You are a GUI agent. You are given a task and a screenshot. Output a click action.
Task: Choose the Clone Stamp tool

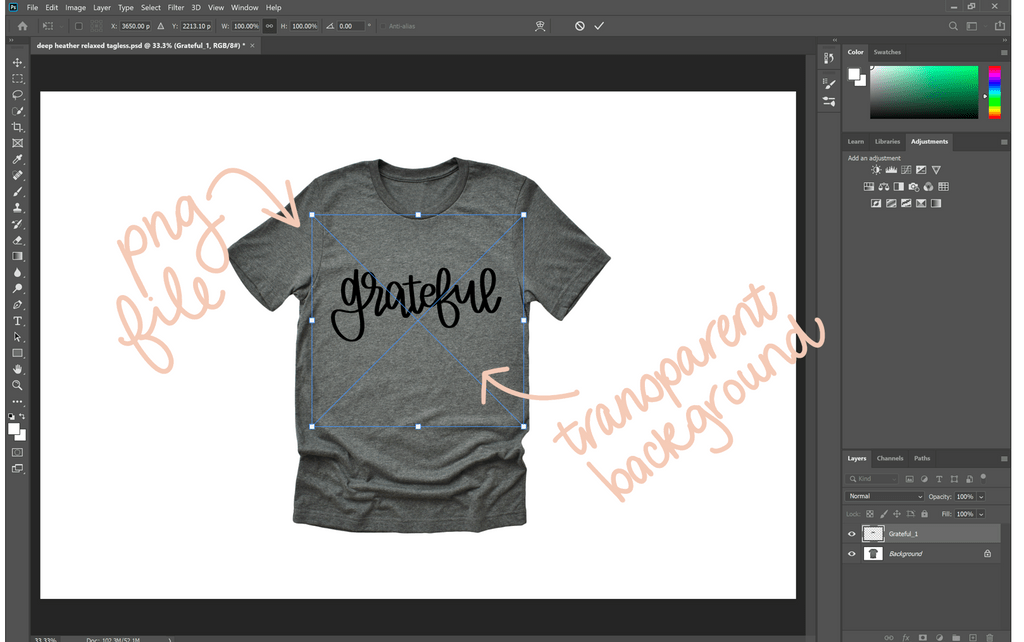(x=17, y=206)
